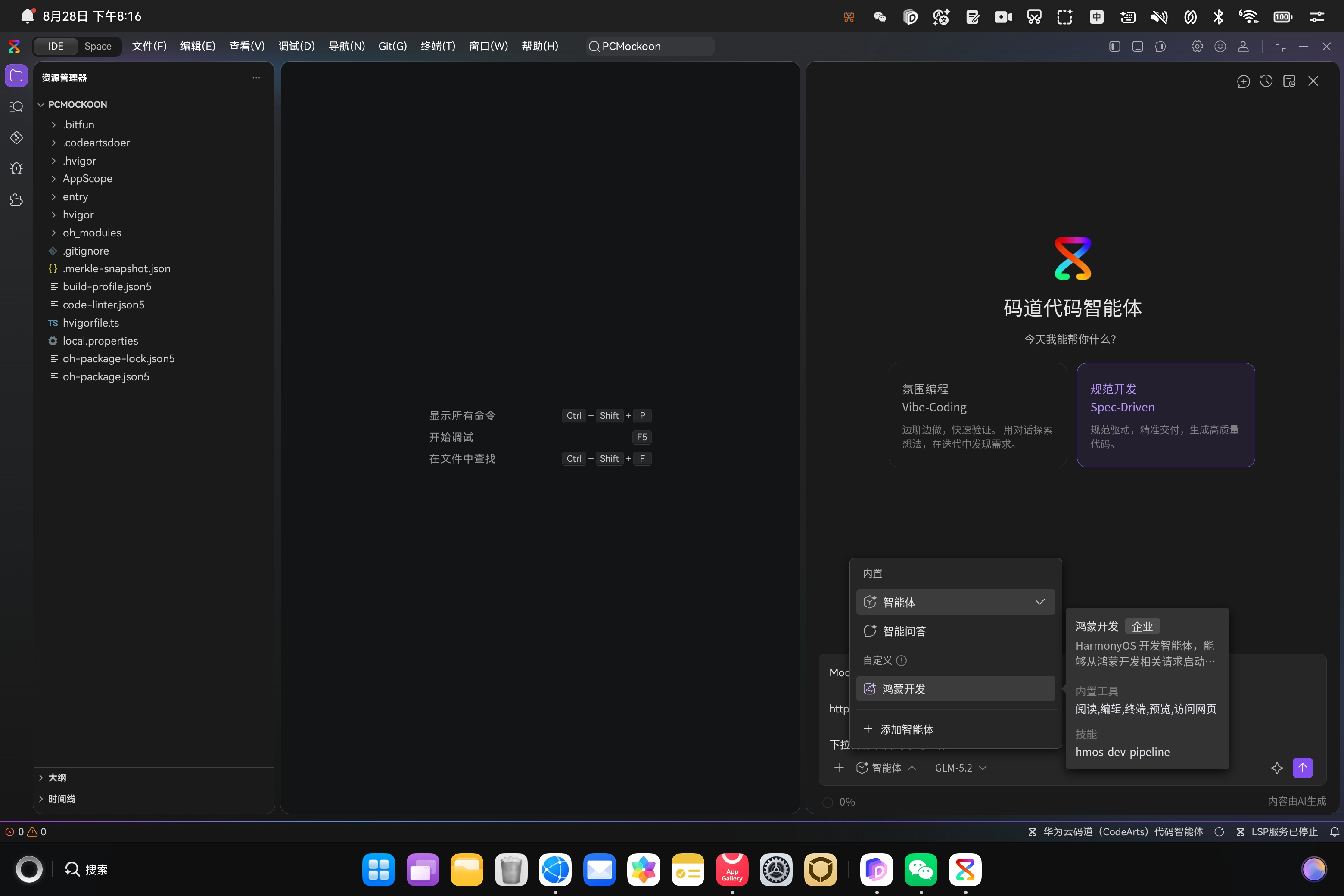Click the plus attach icon in chat input
Image resolution: width=1344 pixels, height=896 pixels.
(x=839, y=768)
